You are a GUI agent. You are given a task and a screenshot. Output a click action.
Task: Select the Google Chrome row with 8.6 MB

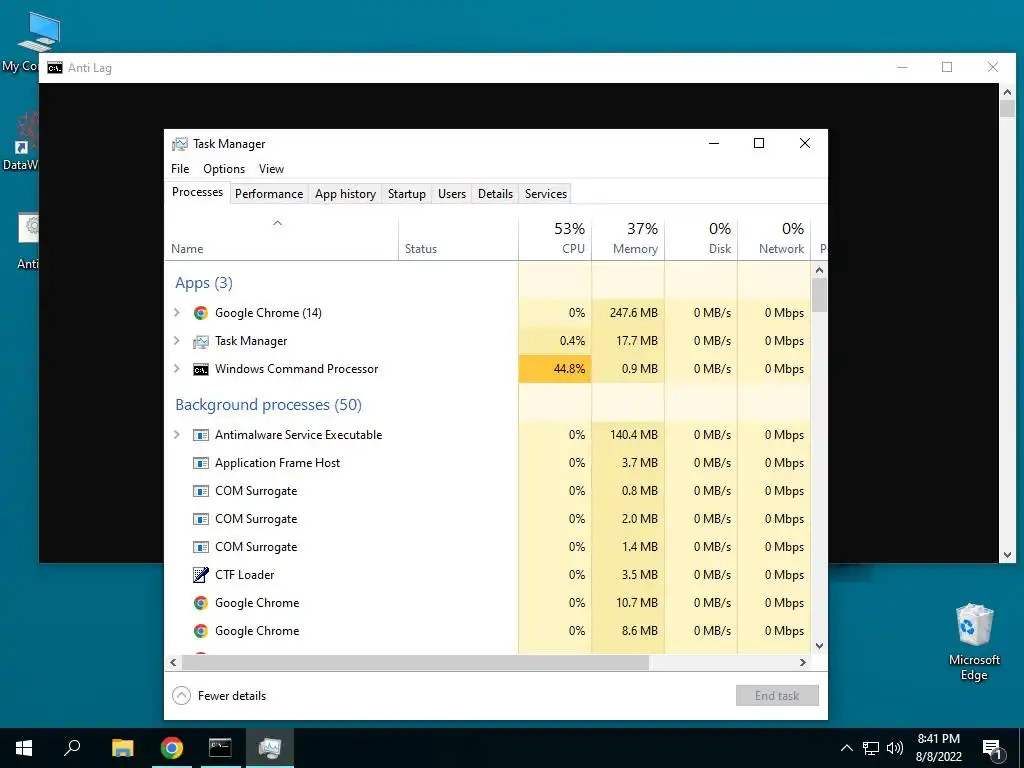pos(488,631)
